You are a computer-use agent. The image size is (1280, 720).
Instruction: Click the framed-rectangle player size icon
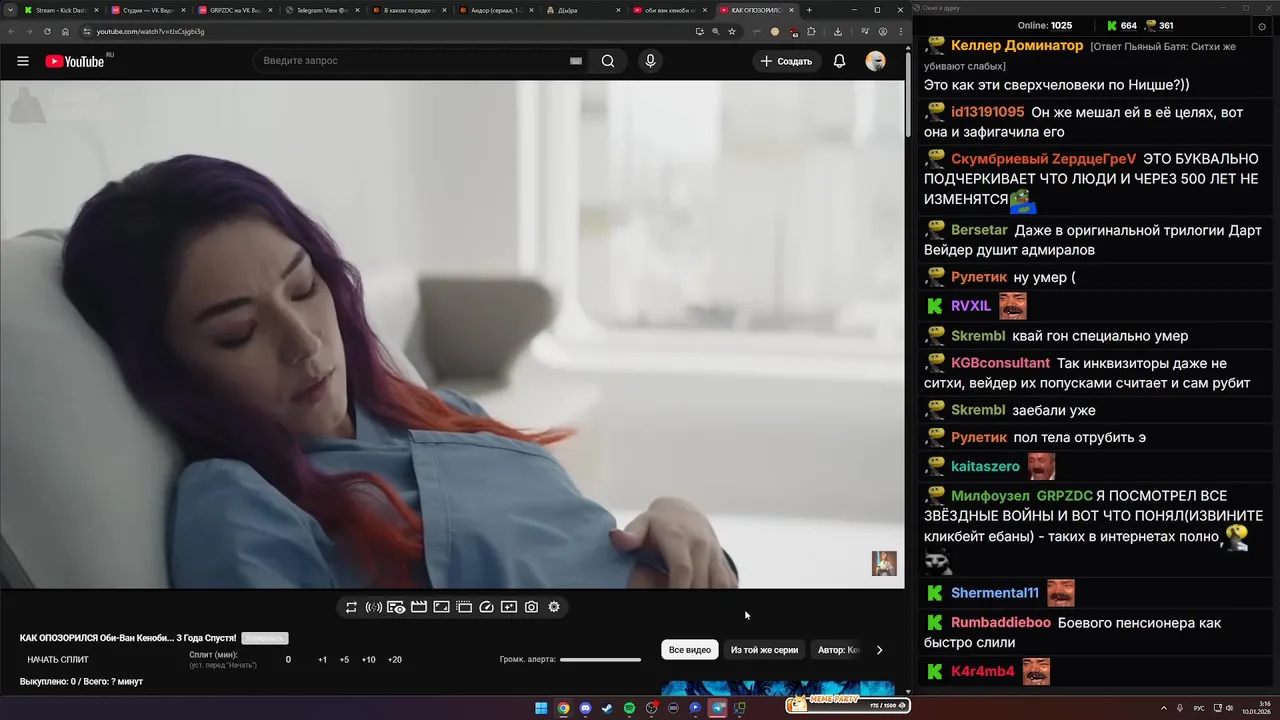(x=441, y=607)
